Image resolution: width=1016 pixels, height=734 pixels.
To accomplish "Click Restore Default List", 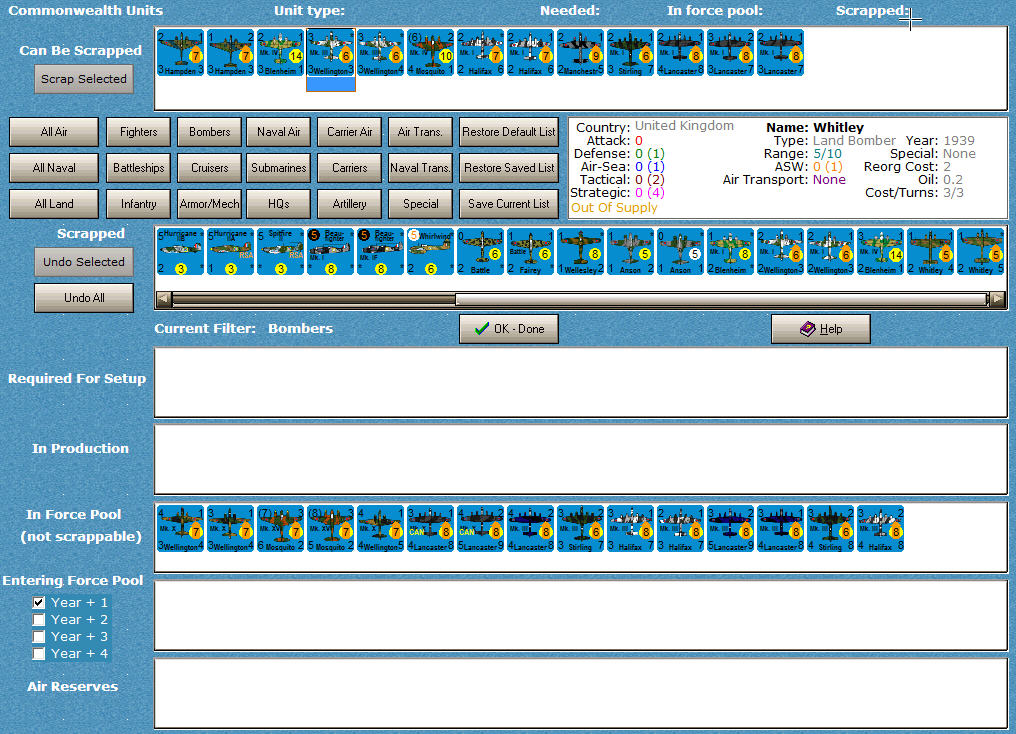I will [x=509, y=132].
